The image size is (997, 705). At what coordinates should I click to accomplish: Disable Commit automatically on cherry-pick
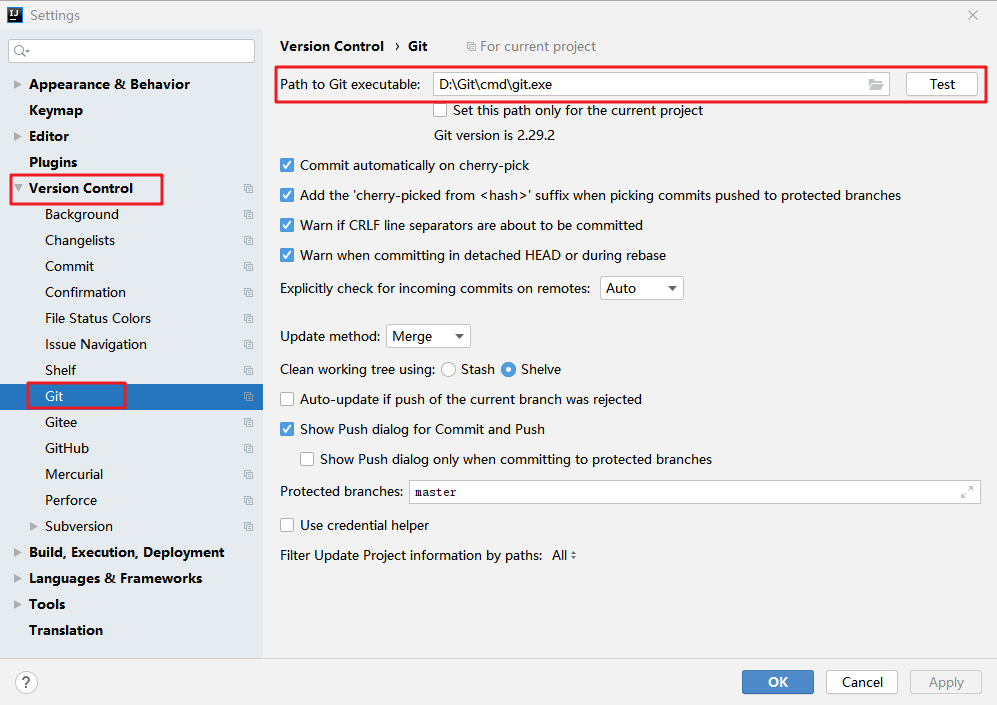coord(288,166)
